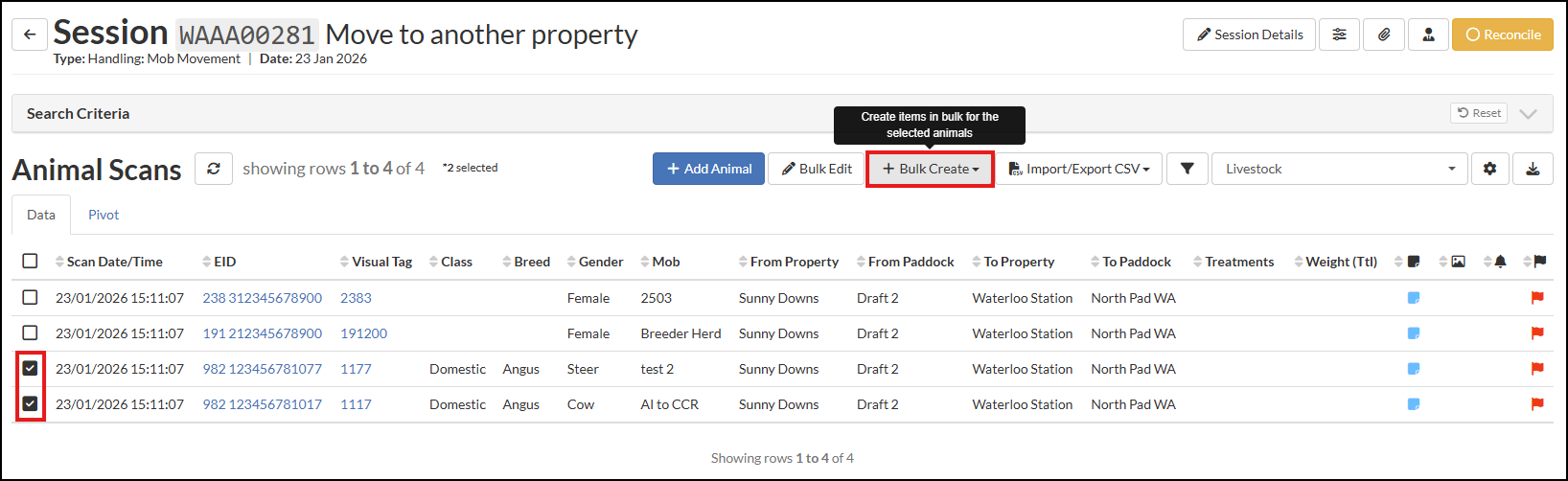1568x481 pixels.
Task: Click the Add Animal button
Action: coord(708,169)
